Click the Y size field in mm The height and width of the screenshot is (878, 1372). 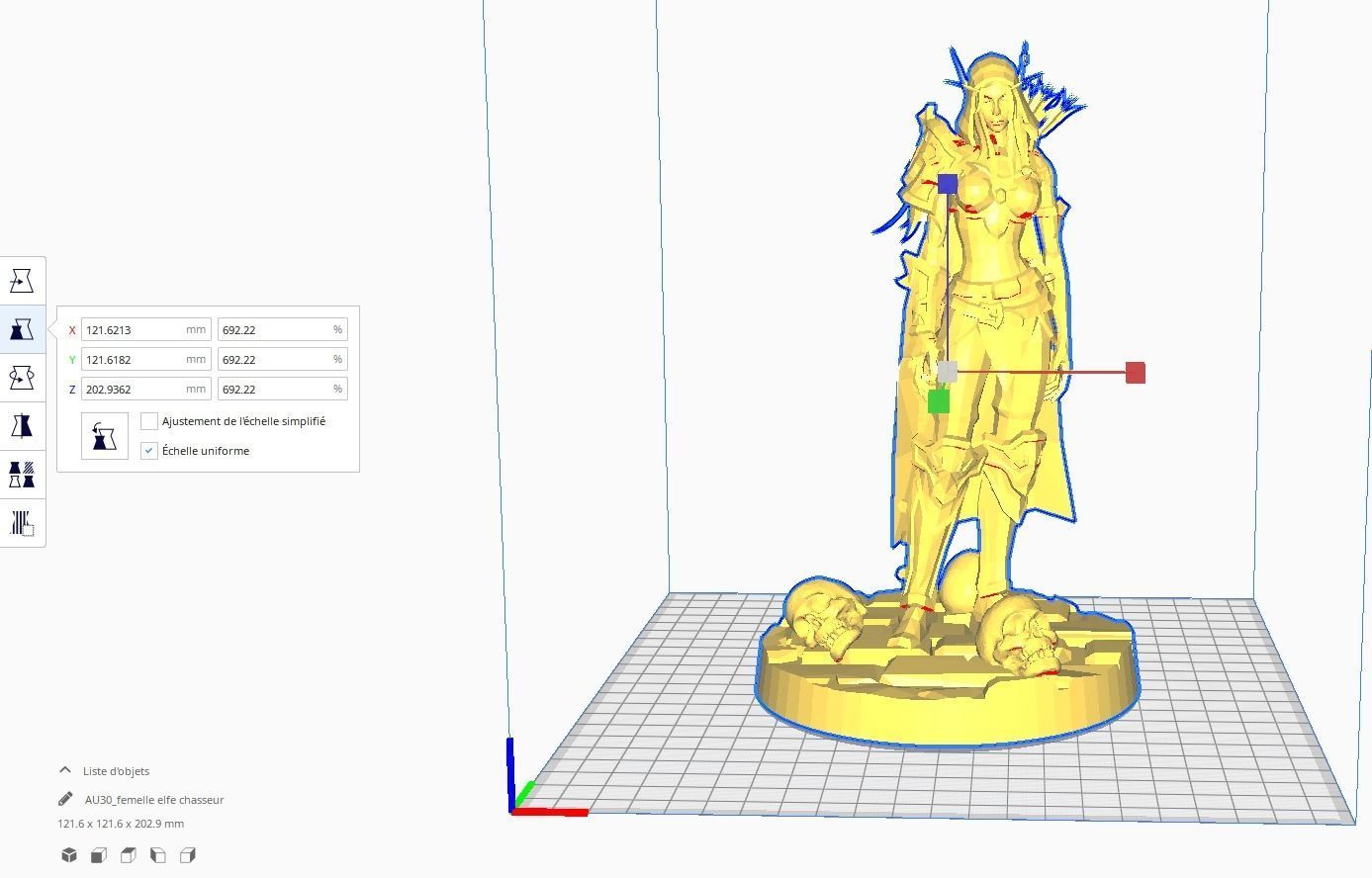click(146, 360)
